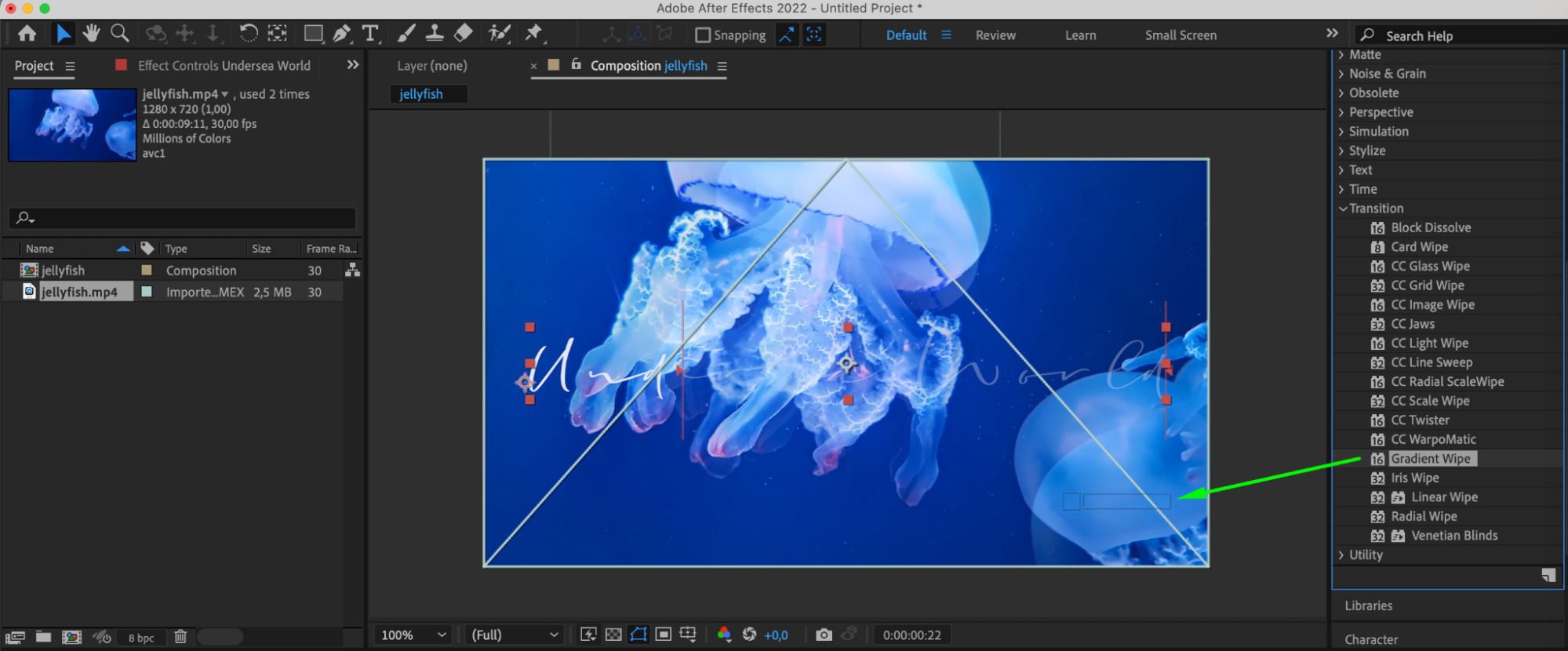This screenshot has height=651, width=1568.
Task: Open the (Full) resolution dropdown
Action: pos(514,635)
